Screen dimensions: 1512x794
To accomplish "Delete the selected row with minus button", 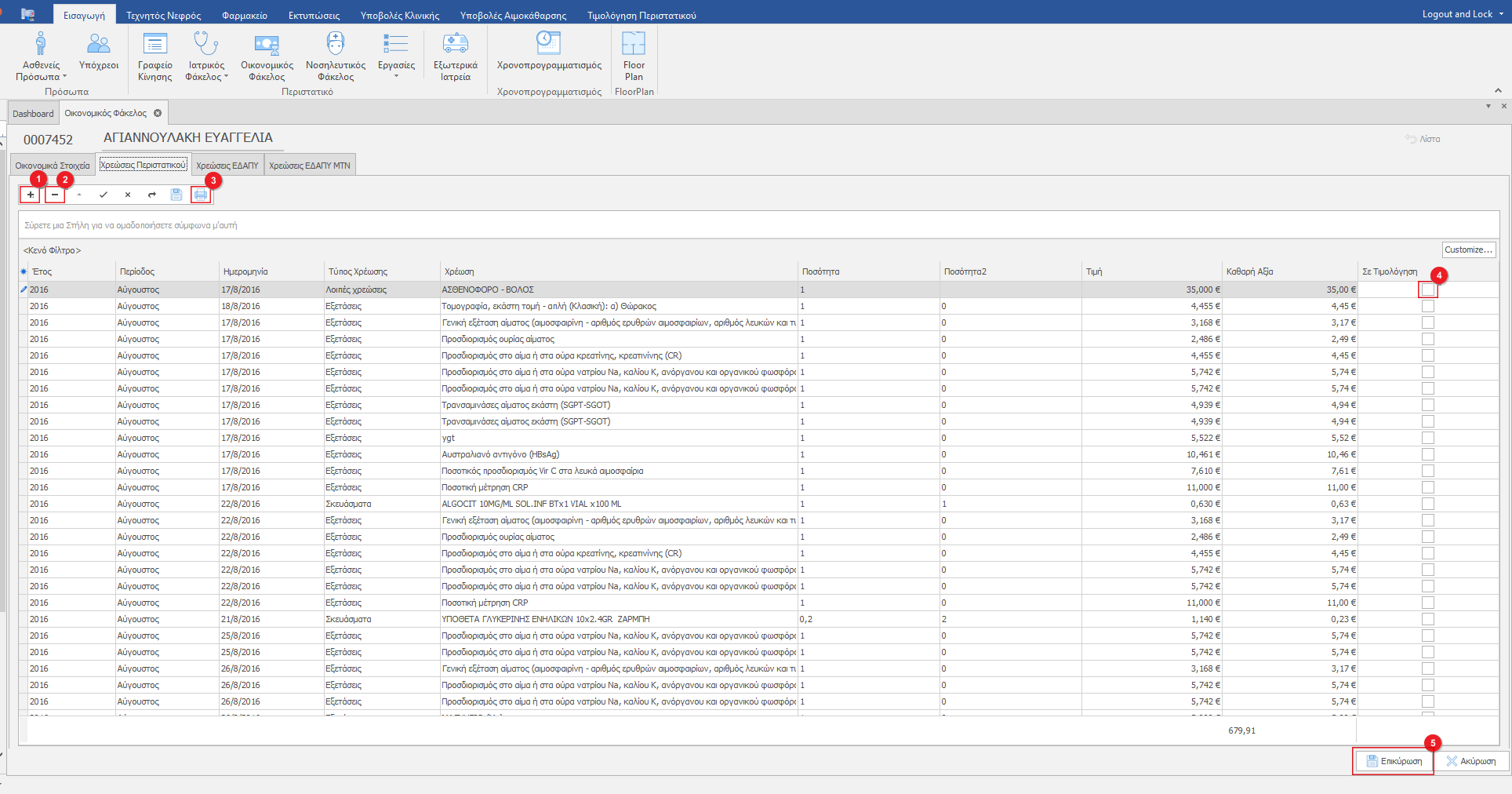I will point(55,195).
